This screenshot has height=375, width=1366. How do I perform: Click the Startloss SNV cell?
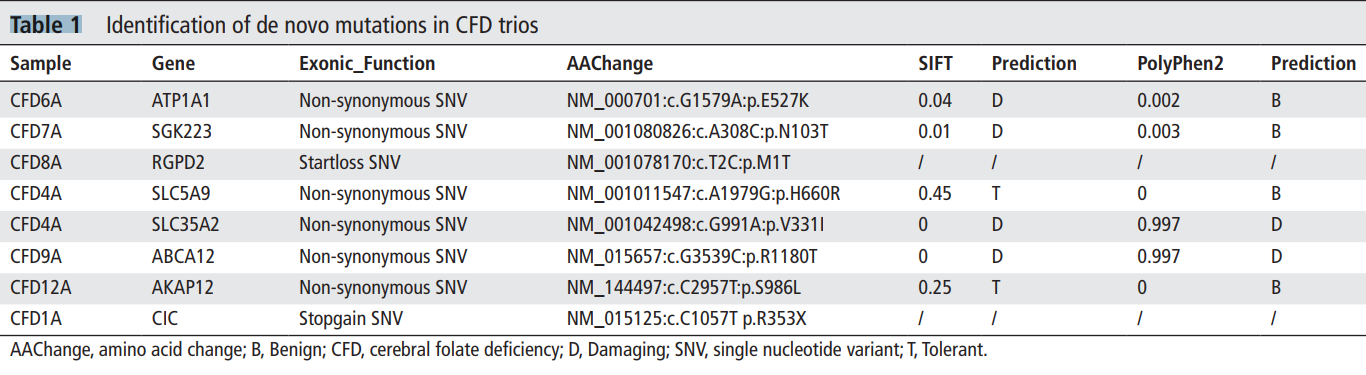345,162
